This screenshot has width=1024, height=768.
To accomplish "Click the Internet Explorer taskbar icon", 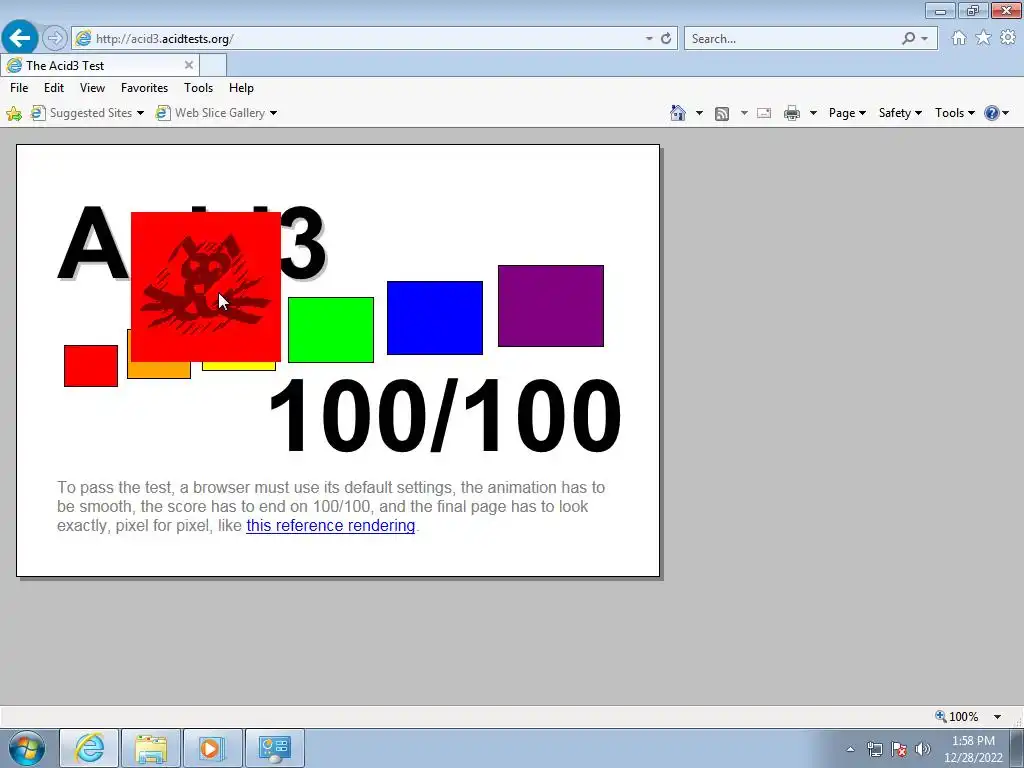I will pyautogui.click(x=89, y=748).
